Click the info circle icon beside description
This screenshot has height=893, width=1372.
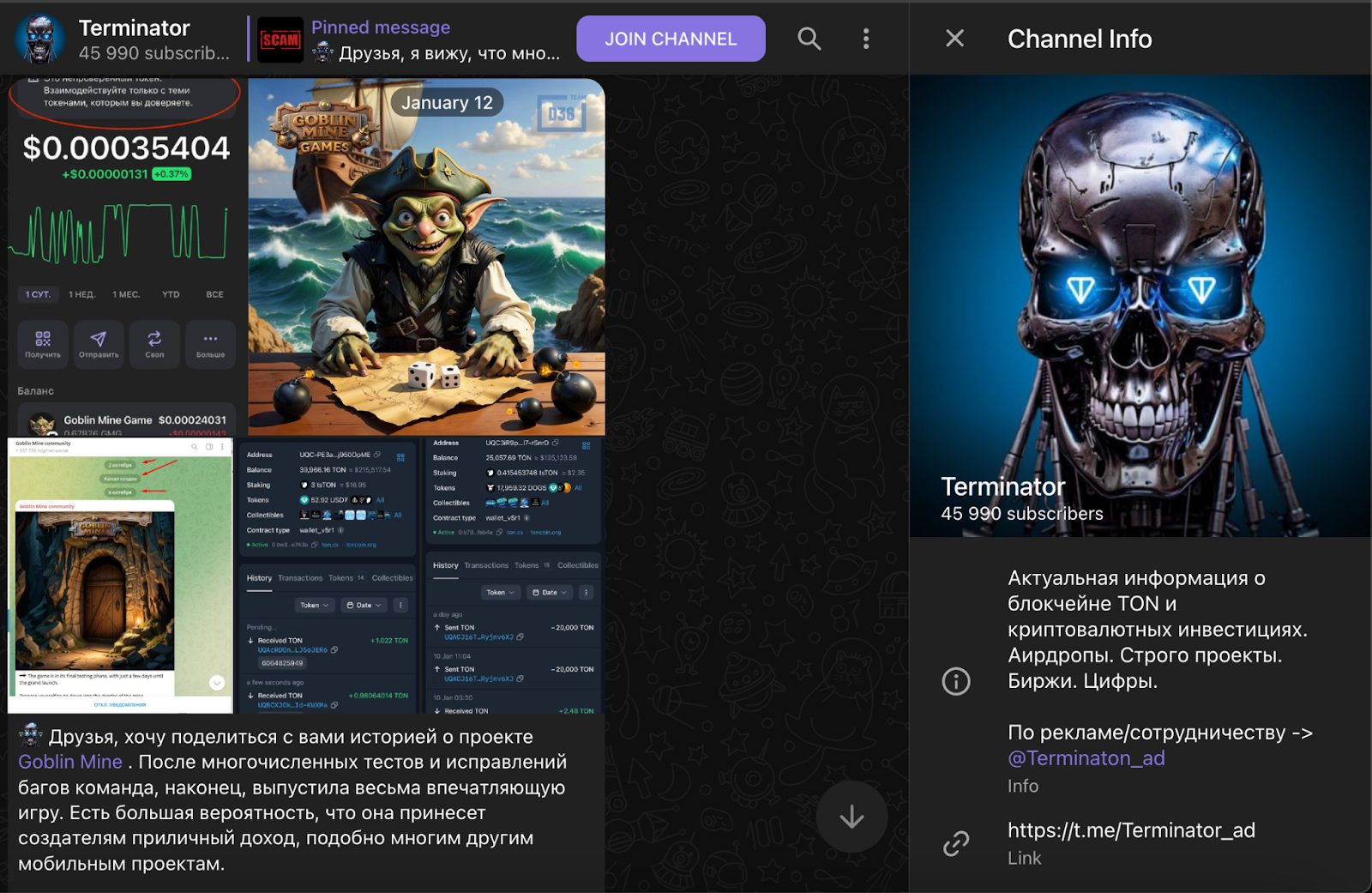pos(956,681)
